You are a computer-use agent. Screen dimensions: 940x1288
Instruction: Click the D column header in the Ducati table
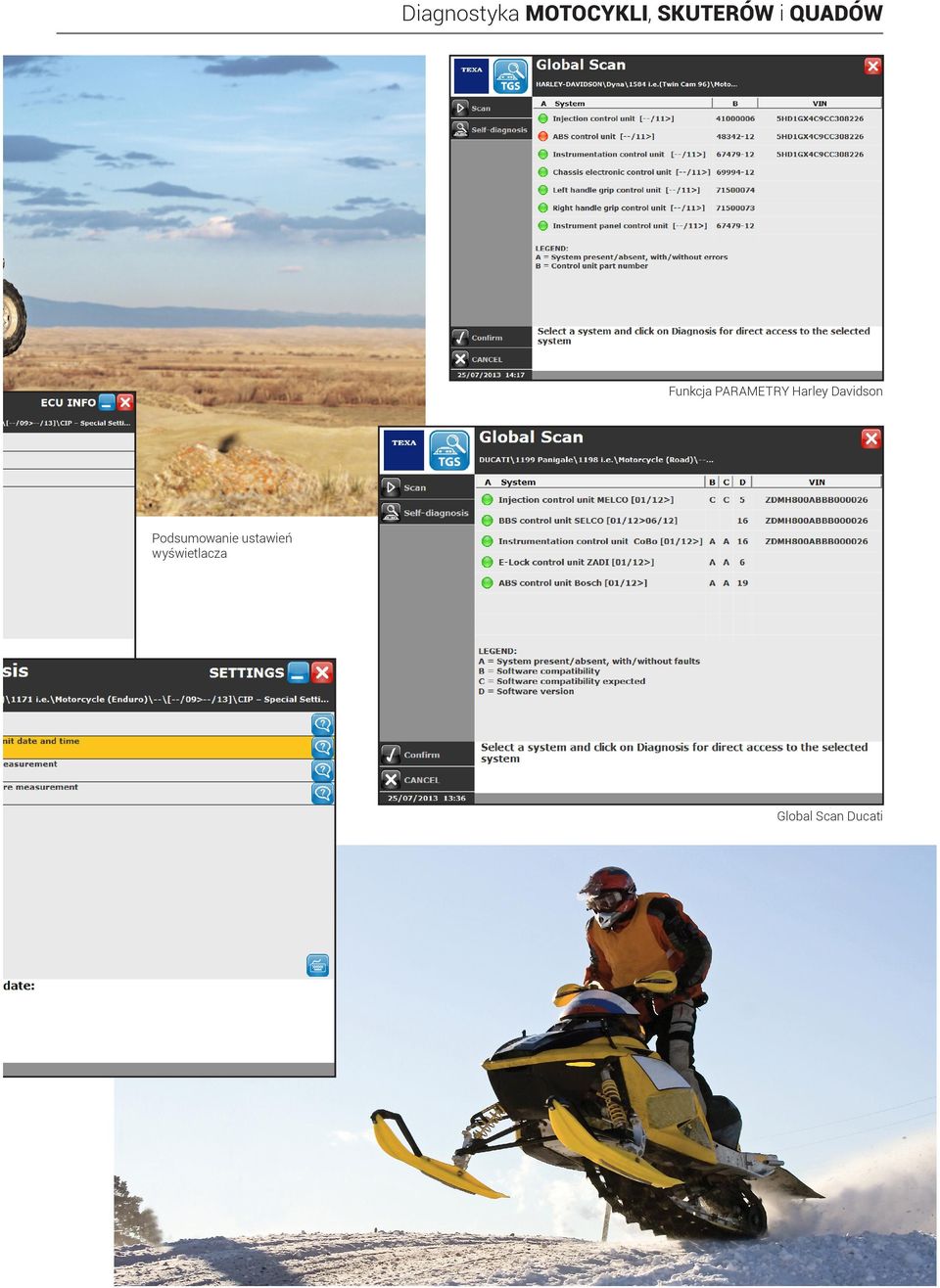742,482
